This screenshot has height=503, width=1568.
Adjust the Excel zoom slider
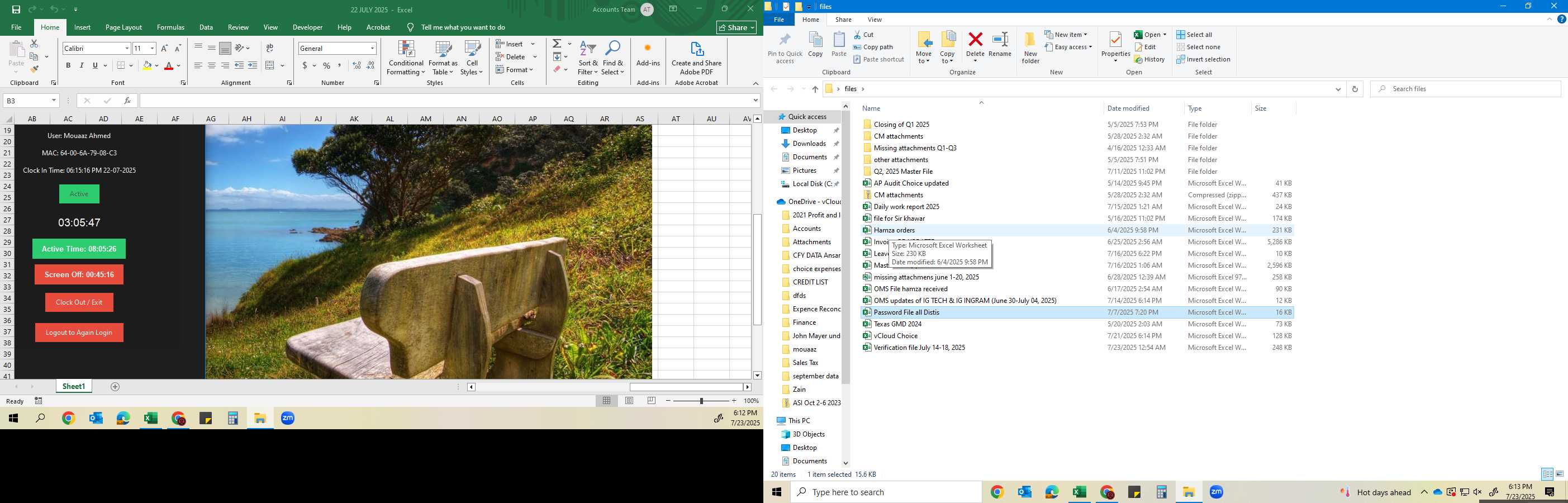click(701, 401)
